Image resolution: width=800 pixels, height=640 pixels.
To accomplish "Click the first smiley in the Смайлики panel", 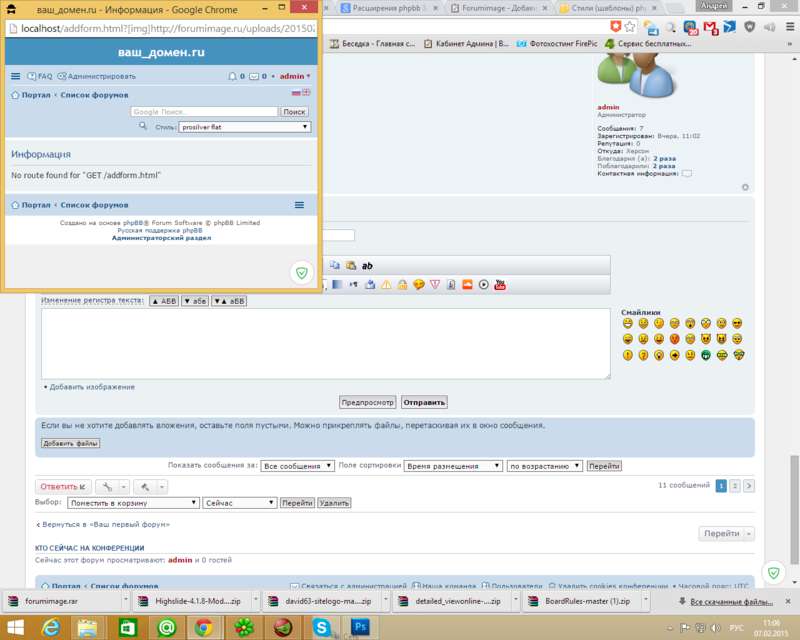I will point(628,323).
